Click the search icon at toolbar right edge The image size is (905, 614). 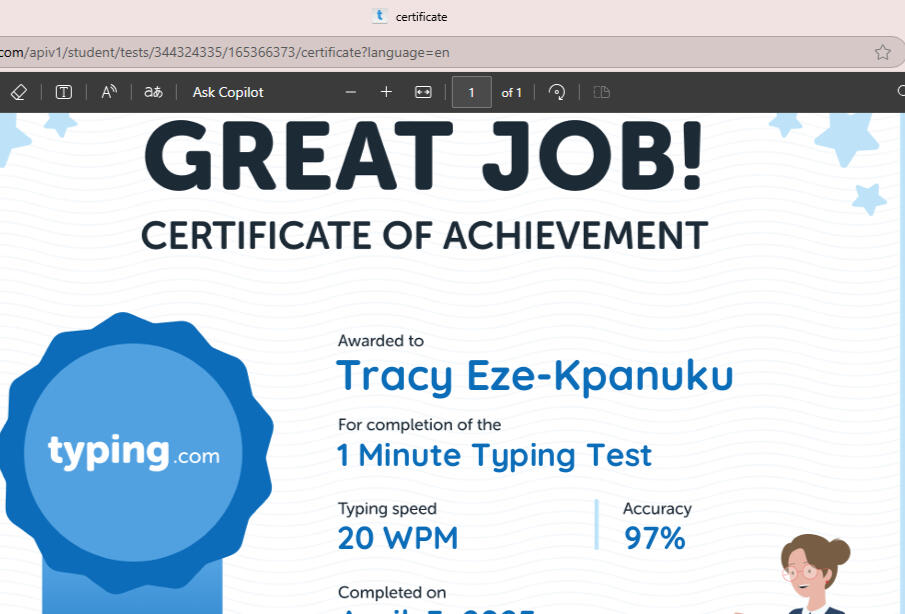[900, 92]
